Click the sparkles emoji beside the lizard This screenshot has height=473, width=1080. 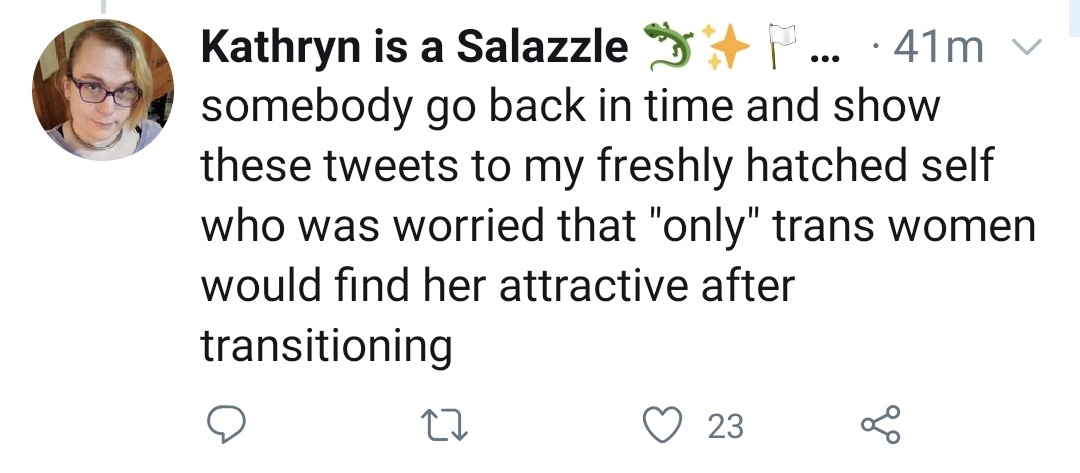(726, 46)
